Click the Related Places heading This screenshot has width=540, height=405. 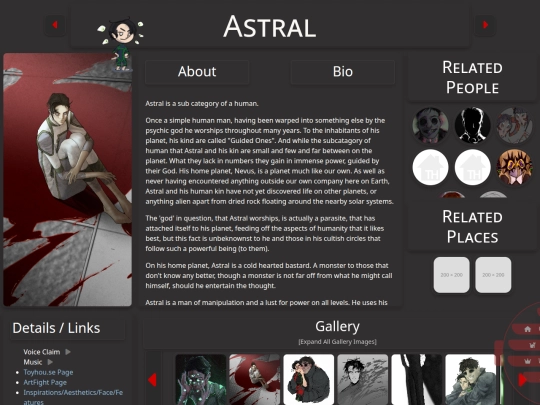click(x=472, y=227)
